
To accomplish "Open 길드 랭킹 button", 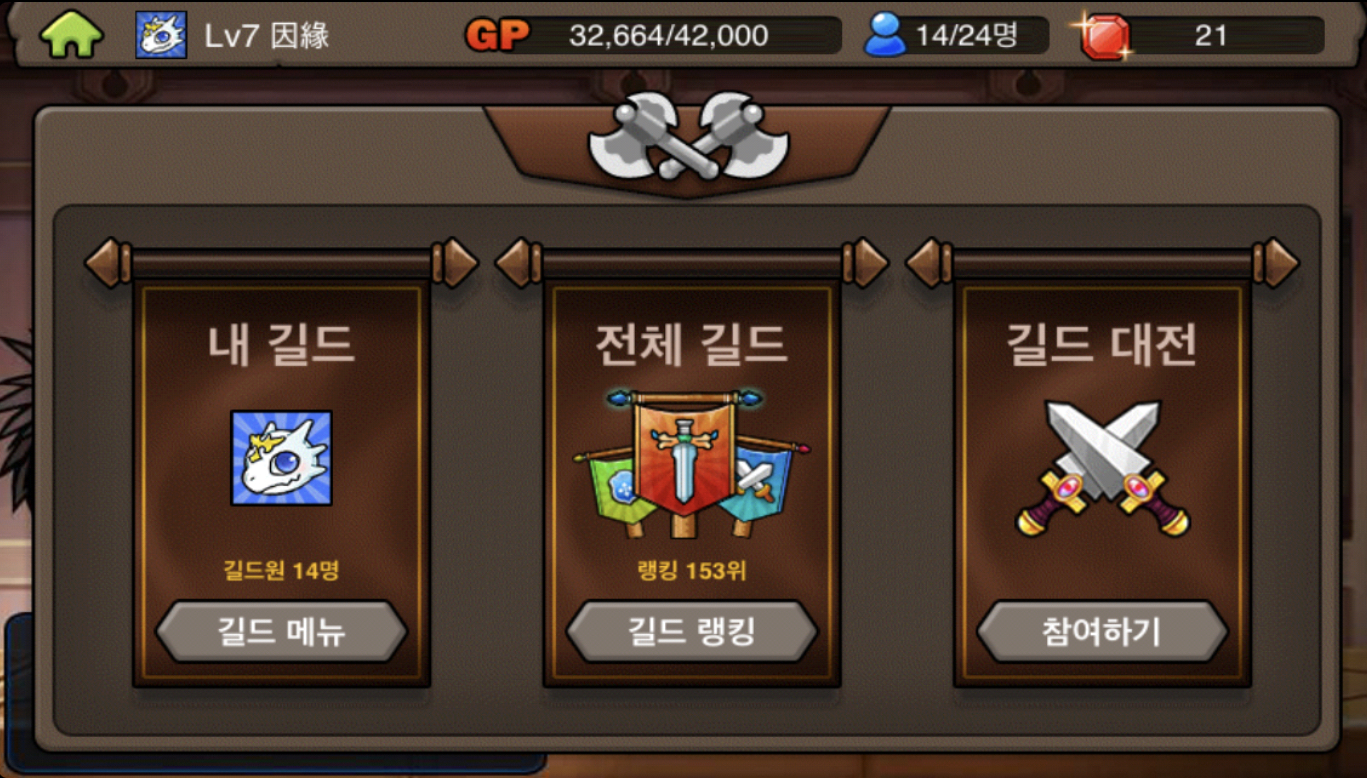I will point(691,631).
